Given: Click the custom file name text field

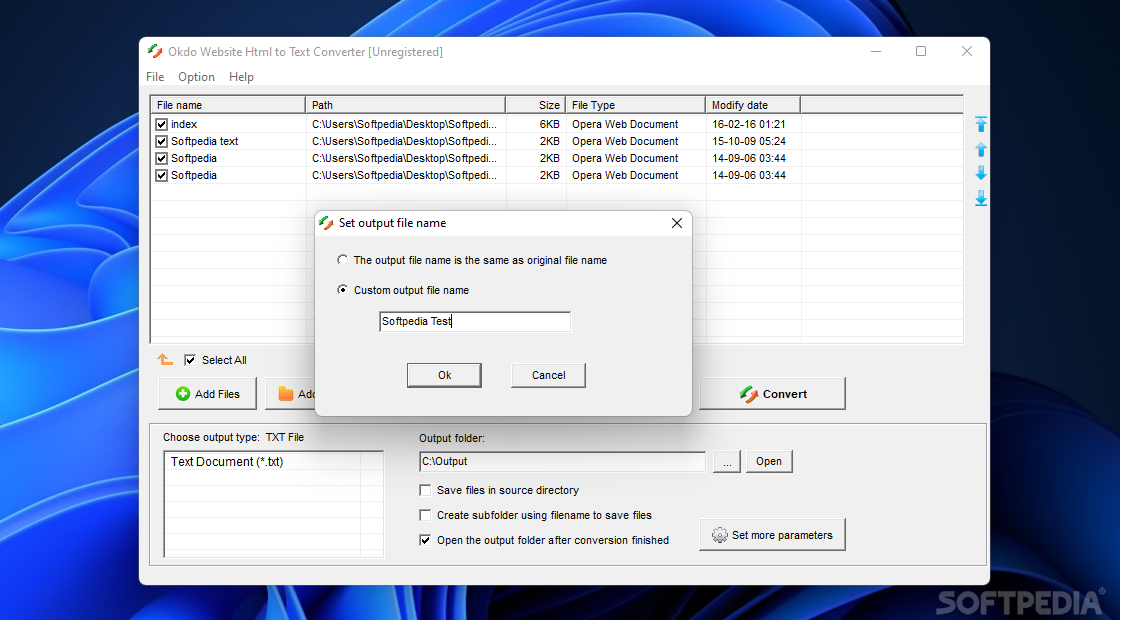Looking at the screenshot, I should [475, 322].
